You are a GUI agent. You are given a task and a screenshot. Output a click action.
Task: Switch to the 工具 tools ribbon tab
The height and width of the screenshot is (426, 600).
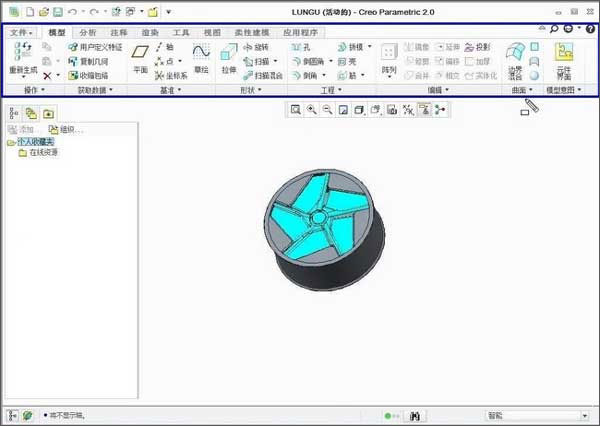(181, 33)
